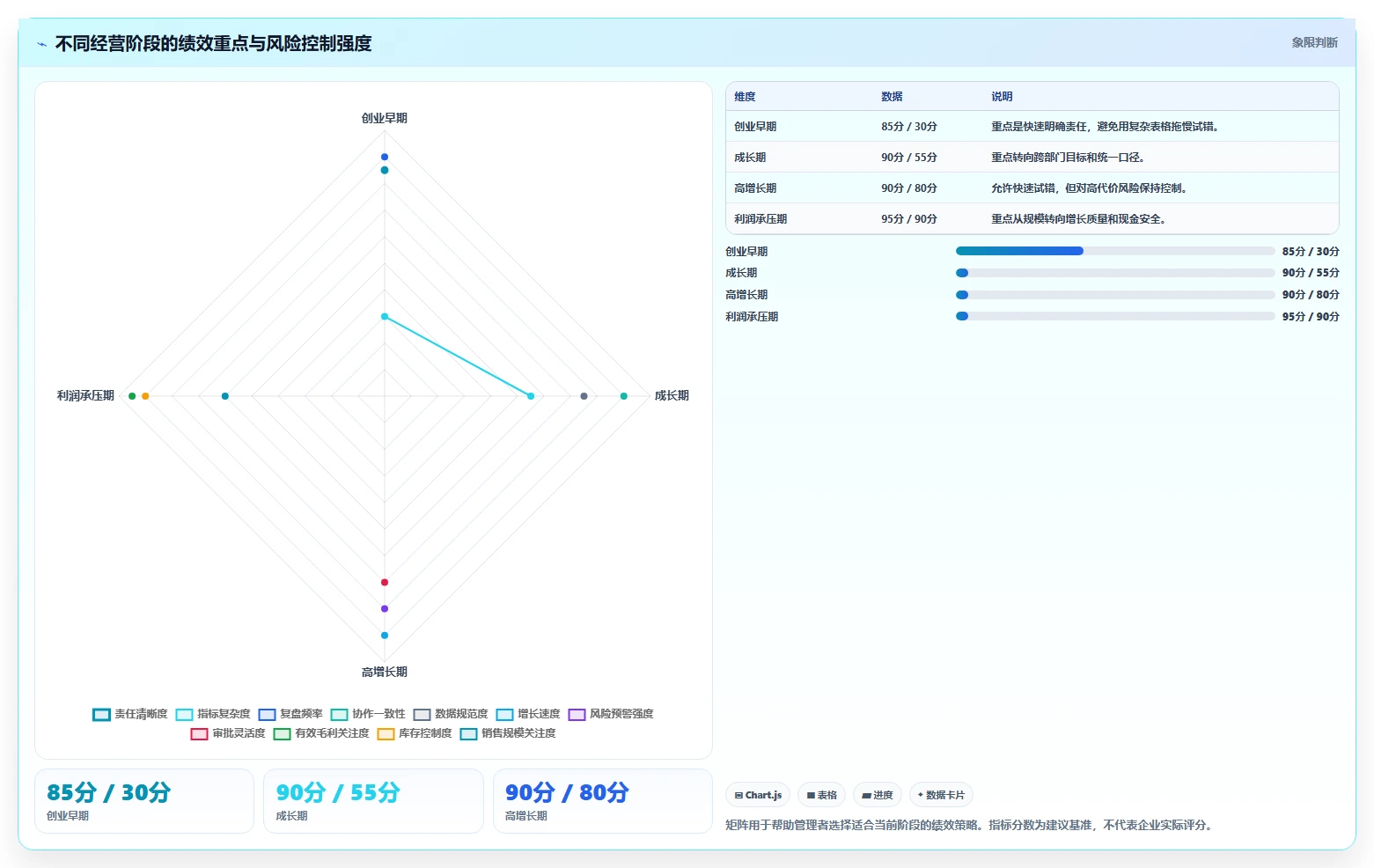This screenshot has height=868, width=1374.
Task: Open the 90分 / 80分 高增长期 card
Action: tap(603, 801)
